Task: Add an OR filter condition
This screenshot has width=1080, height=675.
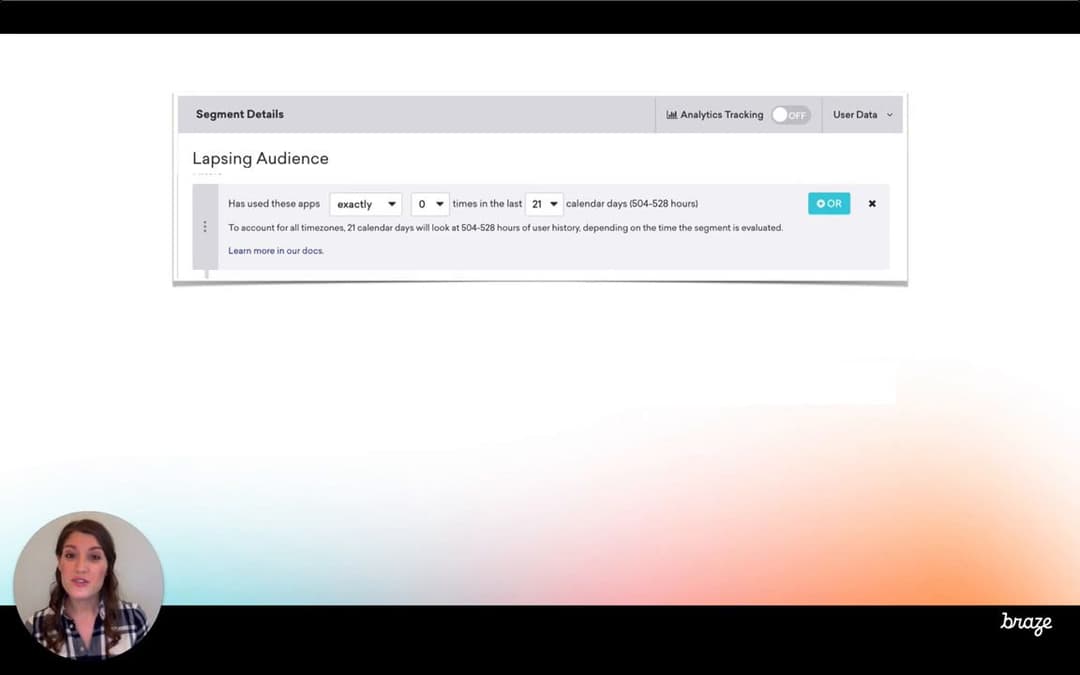Action: click(x=829, y=204)
